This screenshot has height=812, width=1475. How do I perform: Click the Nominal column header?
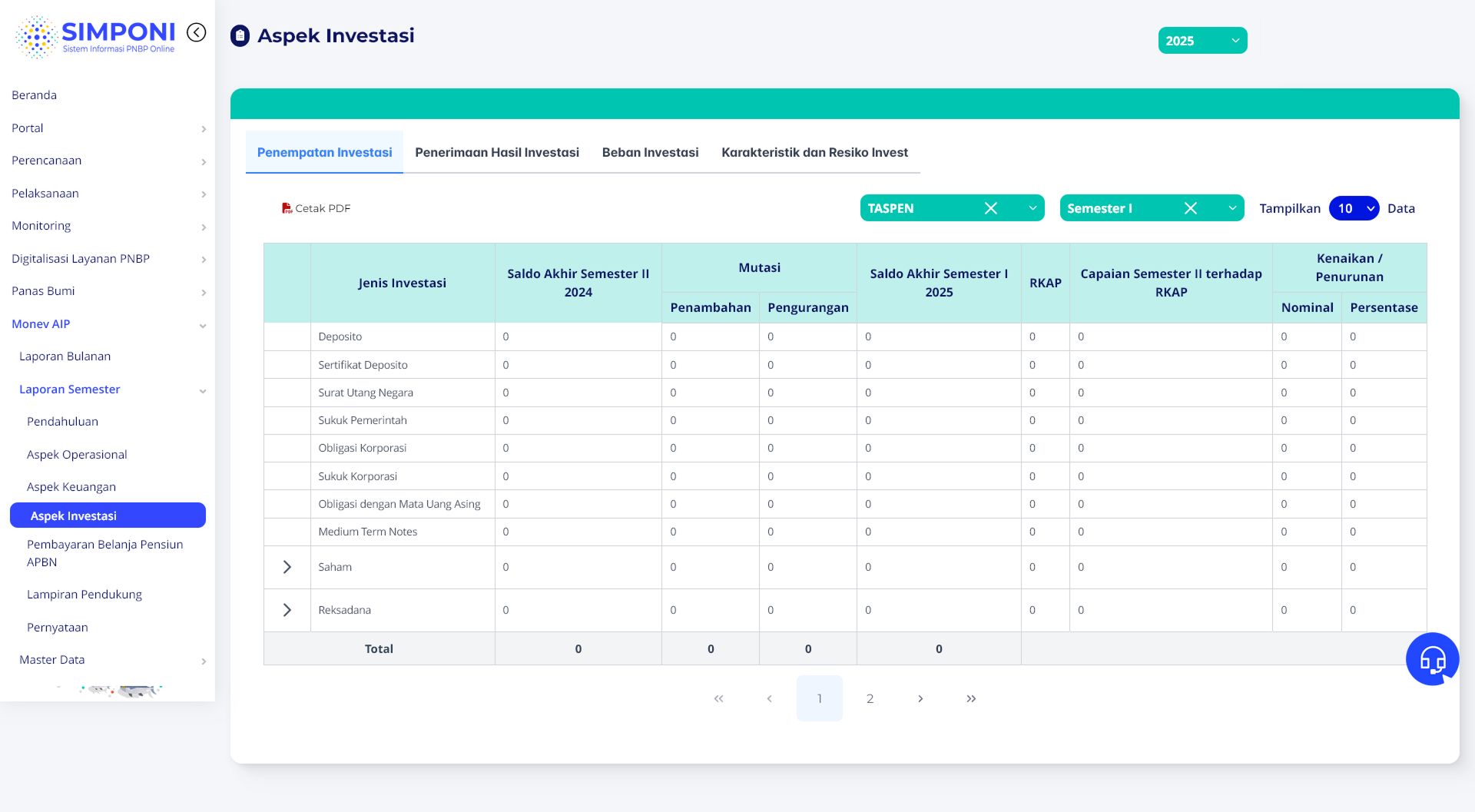1307,307
